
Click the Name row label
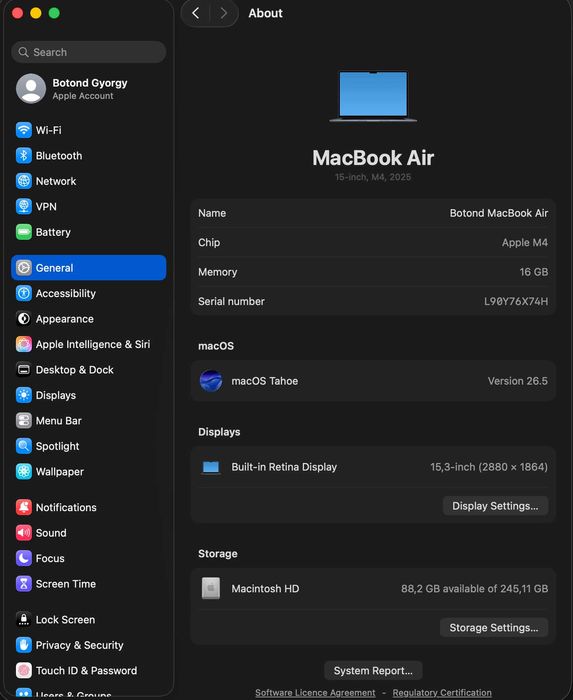[212, 213]
